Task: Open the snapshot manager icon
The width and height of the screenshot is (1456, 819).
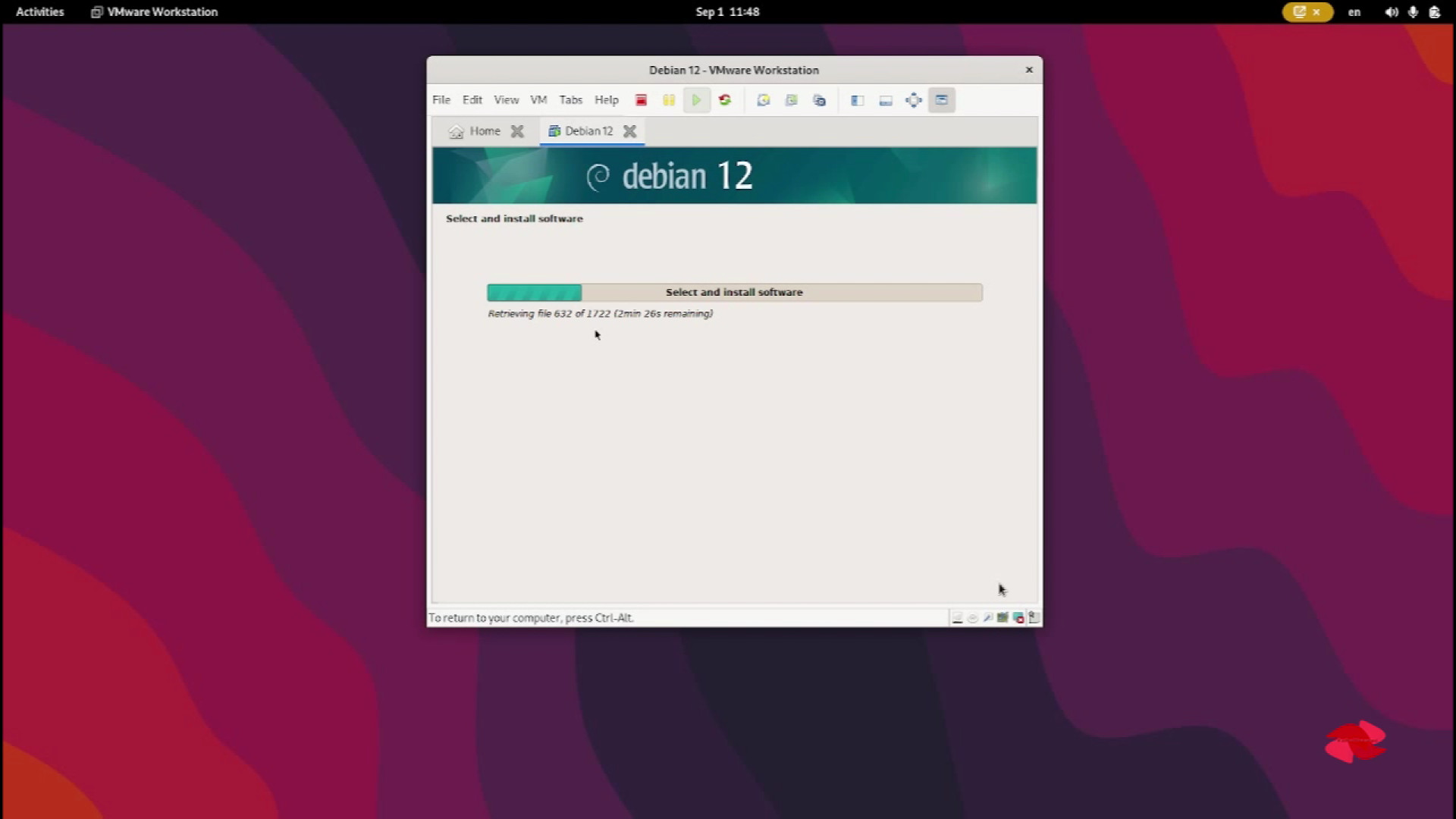Action: click(819, 100)
